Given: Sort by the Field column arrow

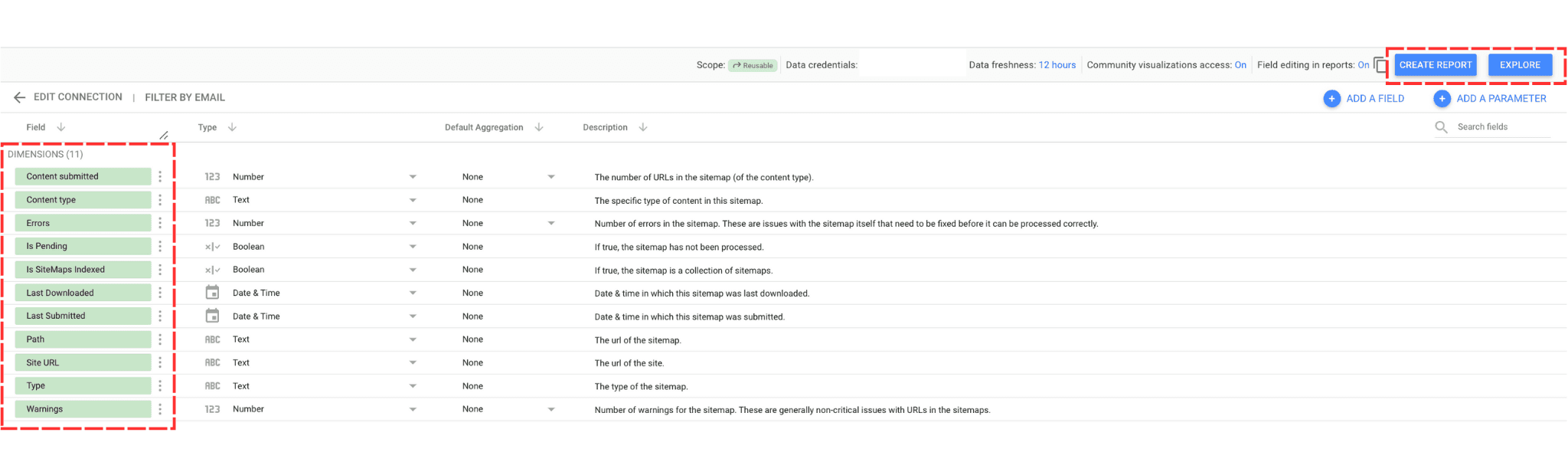Looking at the screenshot, I should [61, 127].
